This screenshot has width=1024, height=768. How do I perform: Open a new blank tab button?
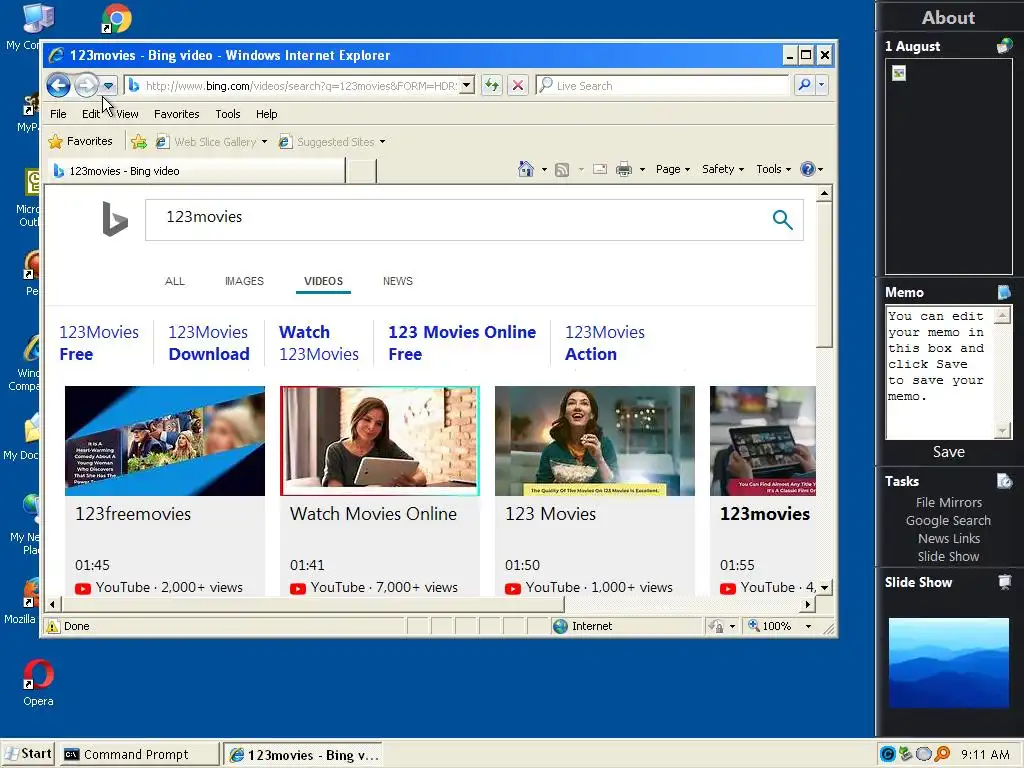361,171
